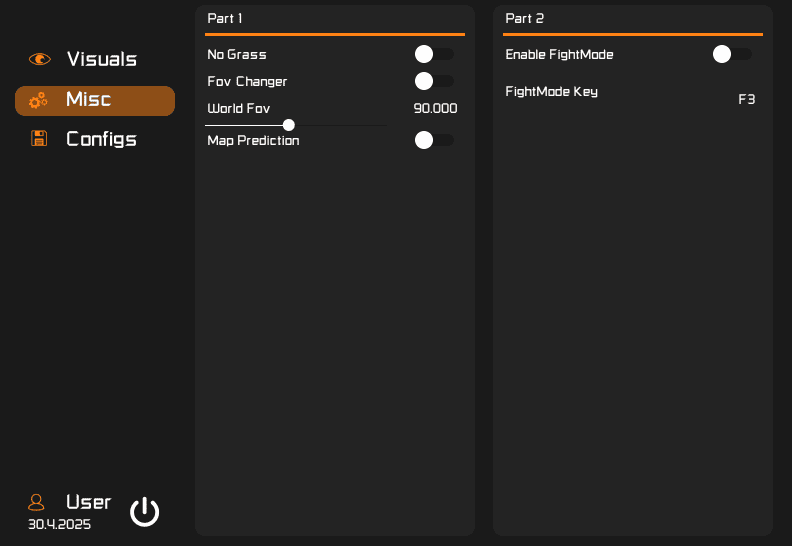This screenshot has height=546, width=792.
Task: Click the Part 2 panel header
Action: (524, 18)
